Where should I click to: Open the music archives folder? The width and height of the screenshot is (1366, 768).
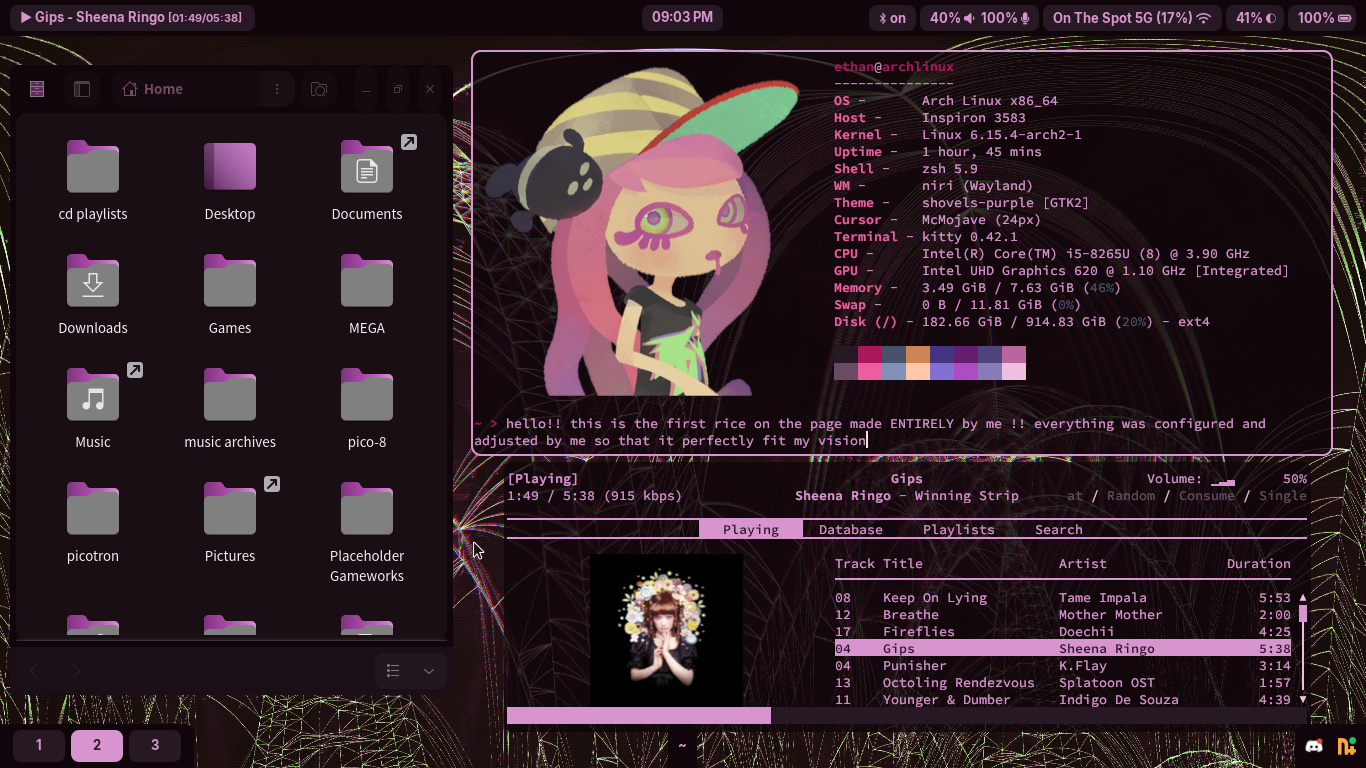pyautogui.click(x=230, y=409)
